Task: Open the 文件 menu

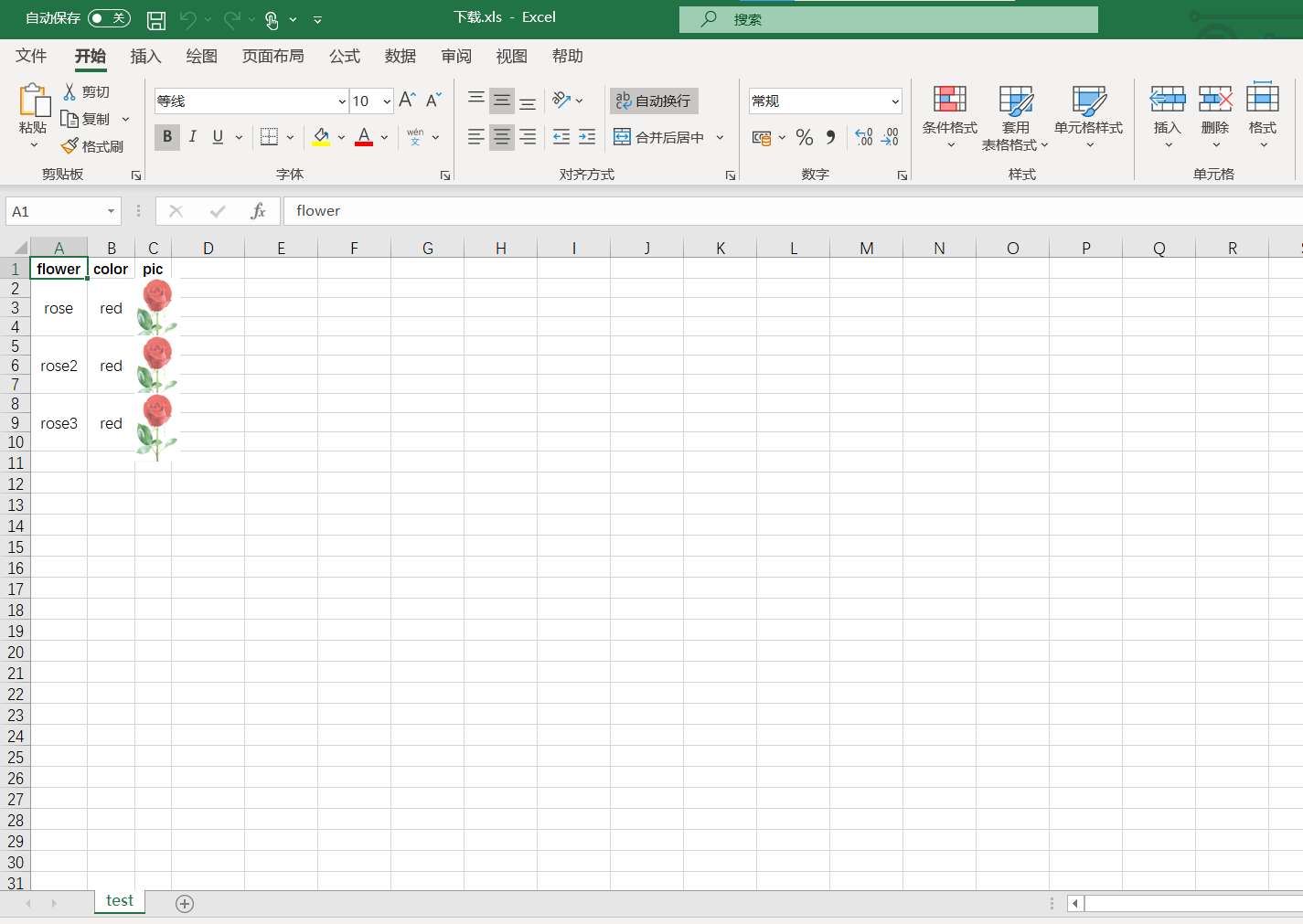Action: (x=30, y=56)
